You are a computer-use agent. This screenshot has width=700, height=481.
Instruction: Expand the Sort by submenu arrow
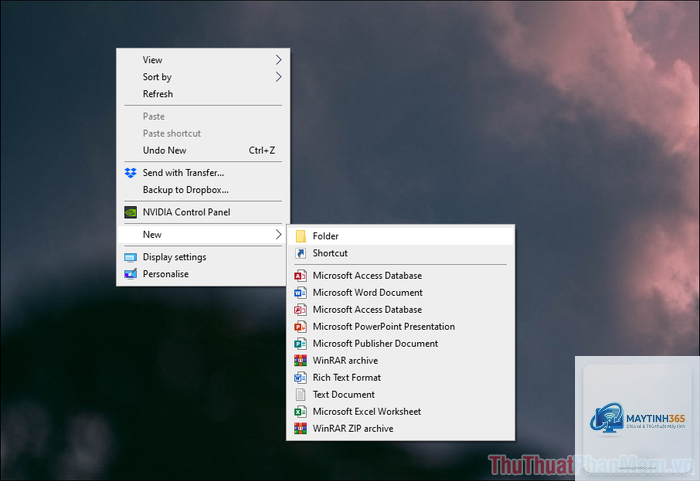pos(278,77)
